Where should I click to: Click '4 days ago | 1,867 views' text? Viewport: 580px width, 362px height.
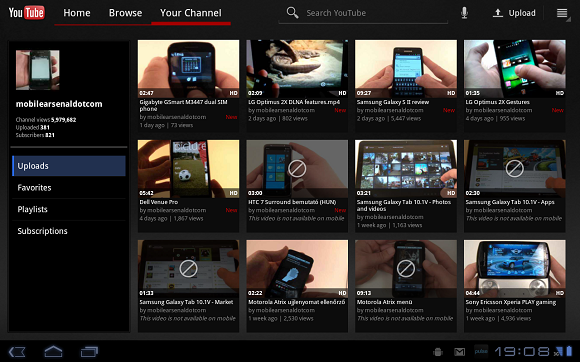point(172,219)
